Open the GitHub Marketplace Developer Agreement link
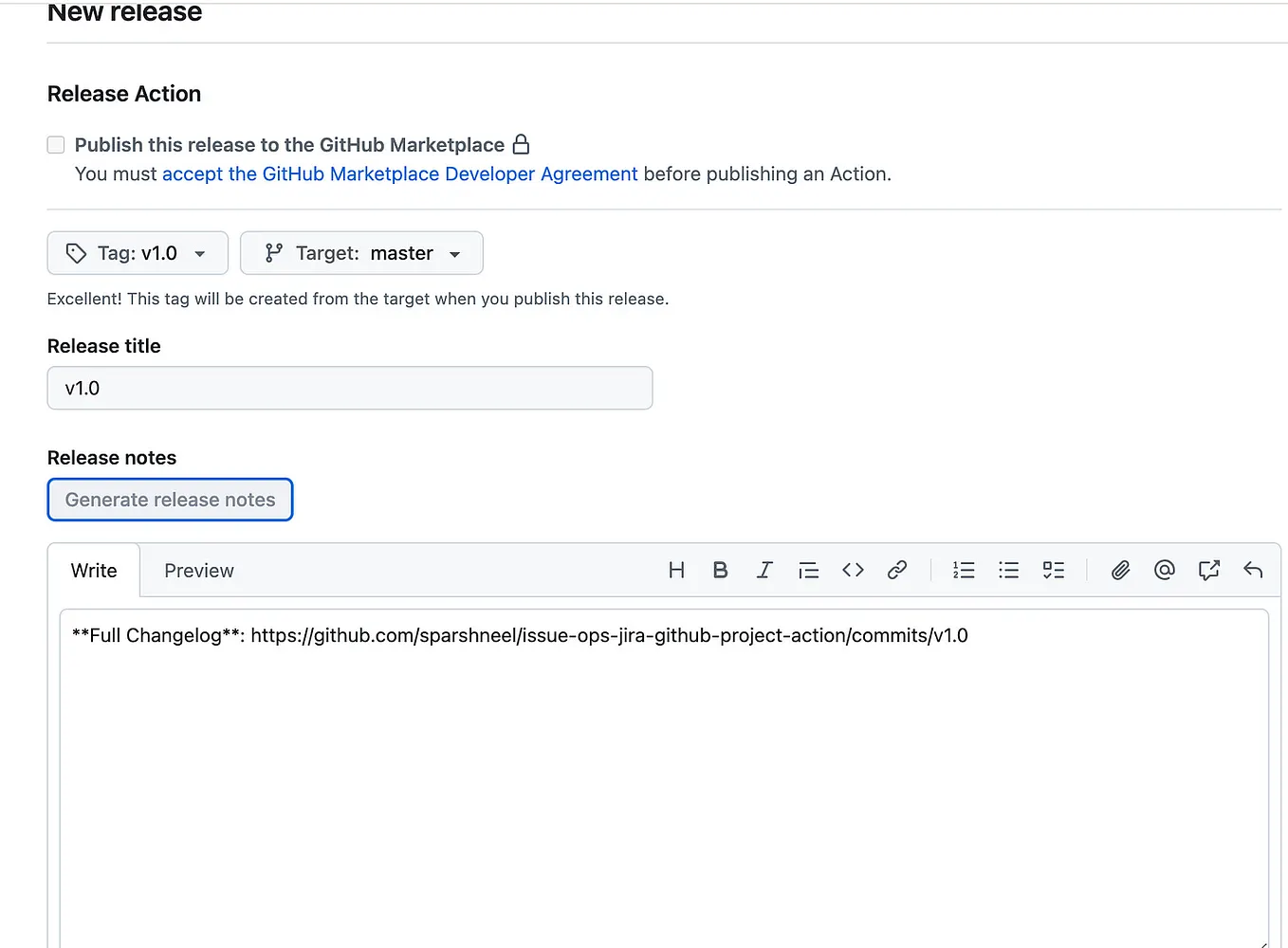The height and width of the screenshot is (948, 1288). point(399,173)
